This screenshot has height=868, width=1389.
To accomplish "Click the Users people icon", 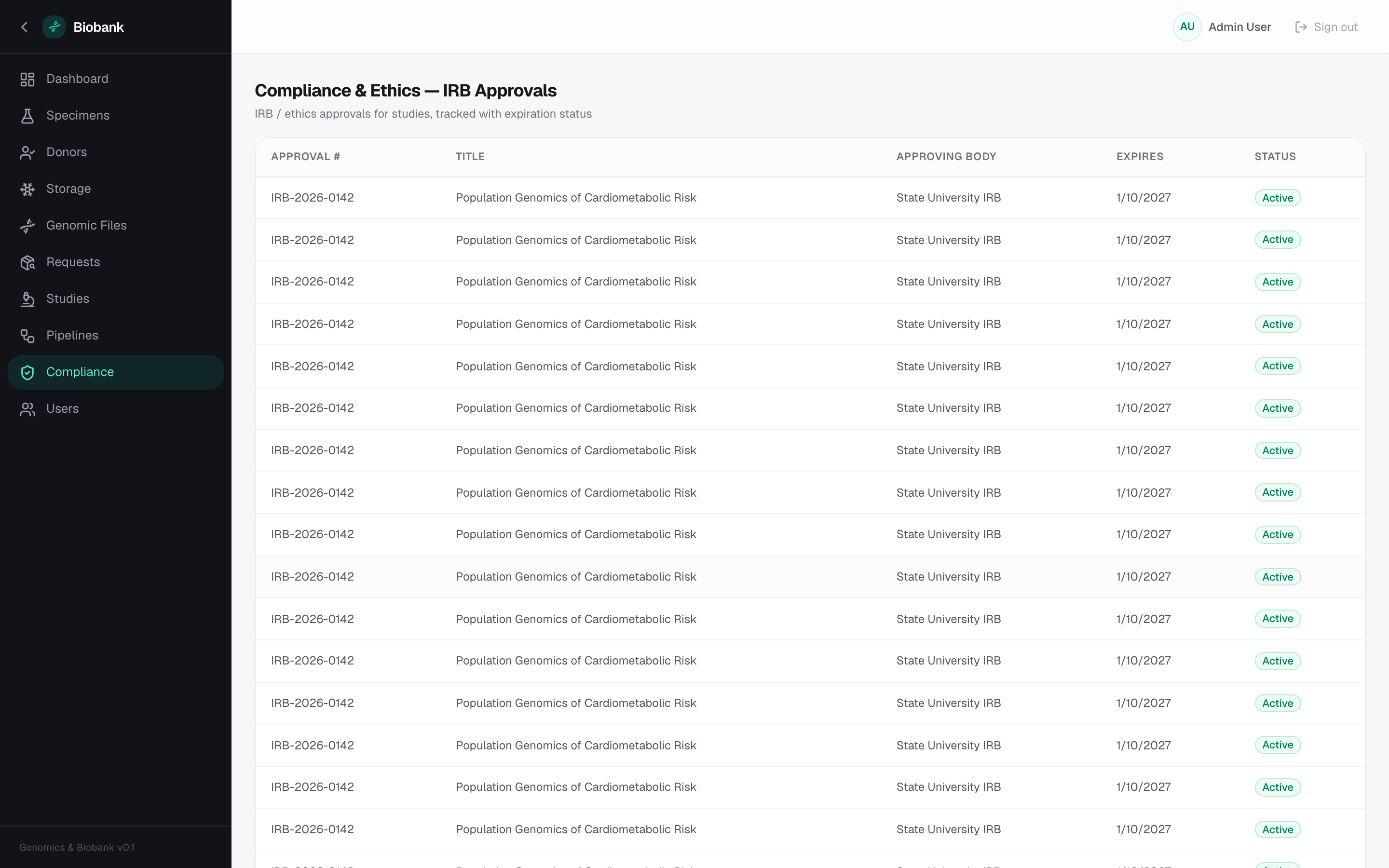I will click(x=27, y=409).
